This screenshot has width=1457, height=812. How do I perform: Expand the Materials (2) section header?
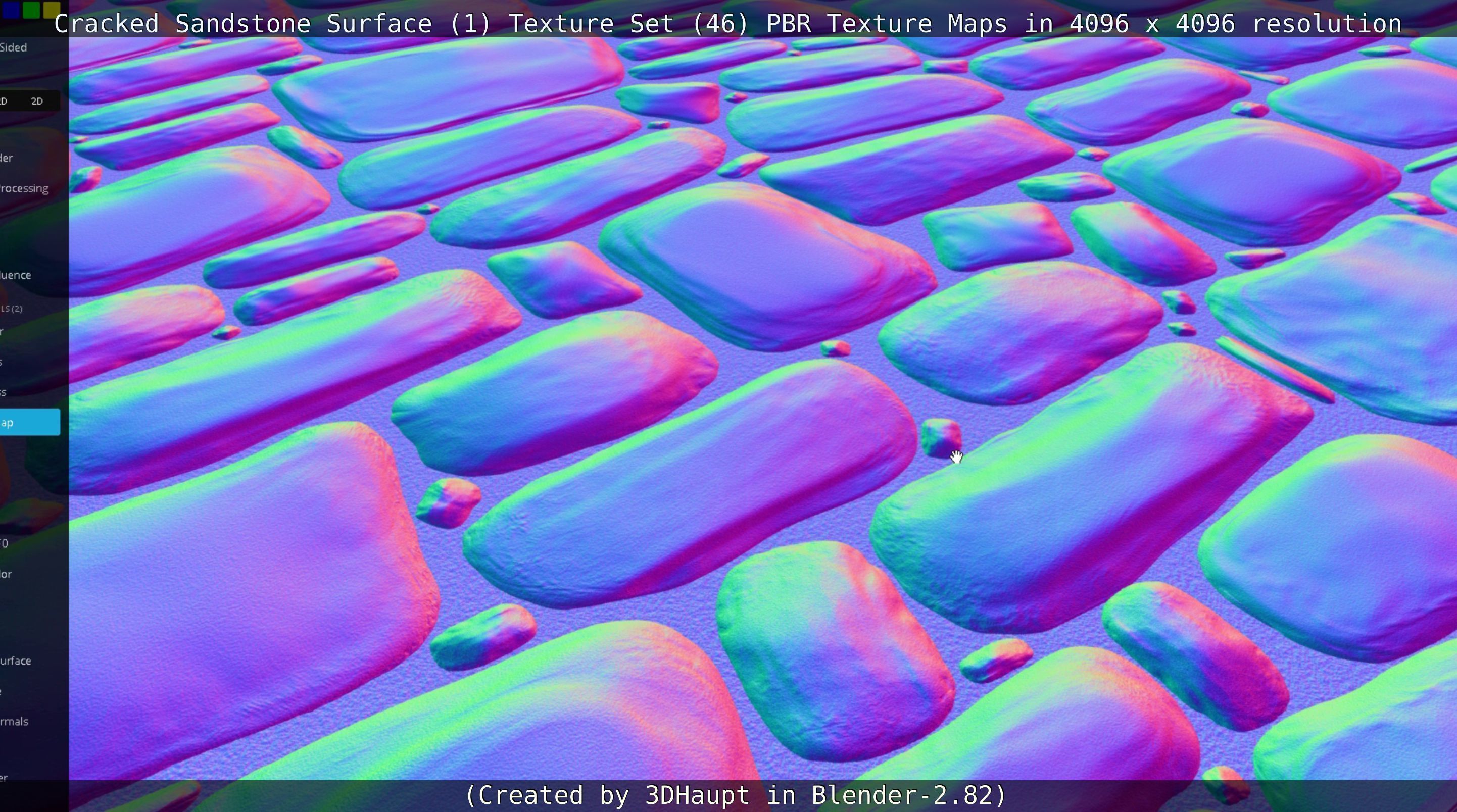[x=11, y=309]
